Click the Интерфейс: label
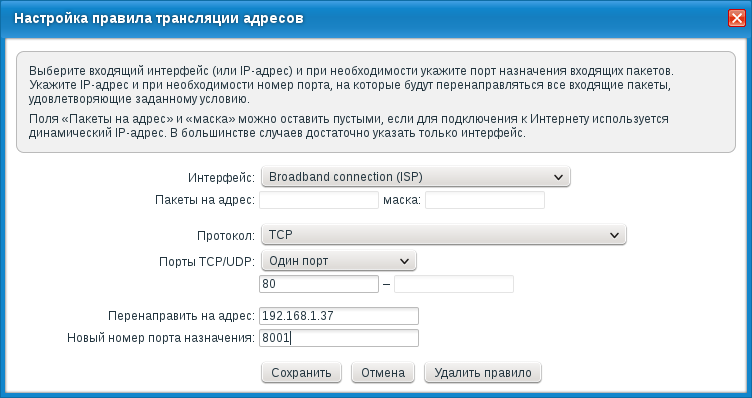The width and height of the screenshot is (752, 398). [x=222, y=177]
